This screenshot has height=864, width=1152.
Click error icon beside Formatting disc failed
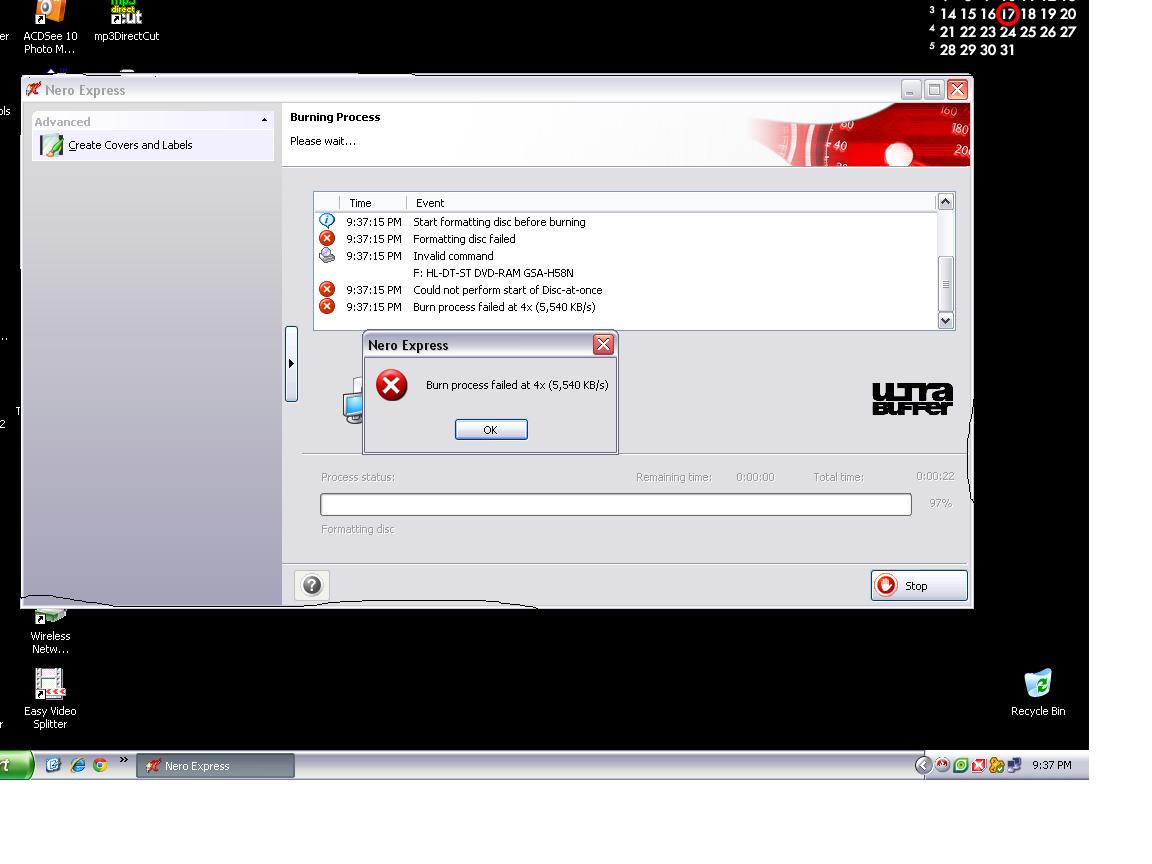coord(327,238)
